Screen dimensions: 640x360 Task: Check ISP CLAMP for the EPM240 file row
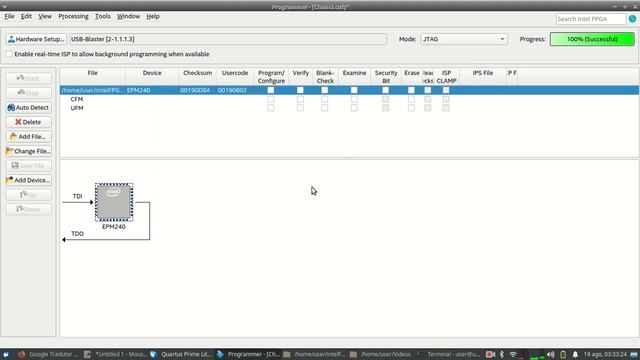446,90
